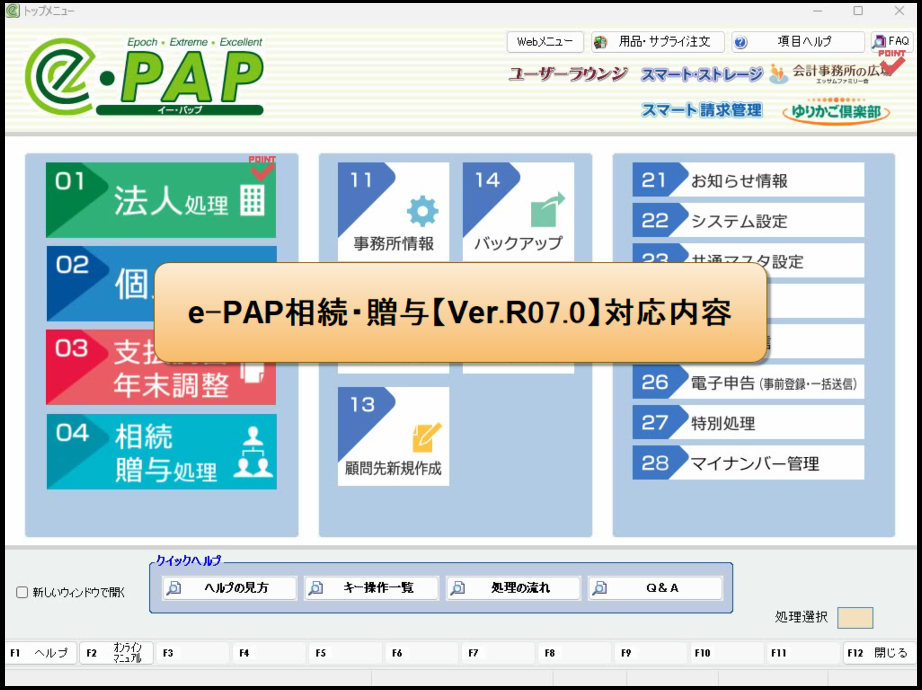Click the e-PAP logo
Screen dimensions: 922x690
point(144,76)
